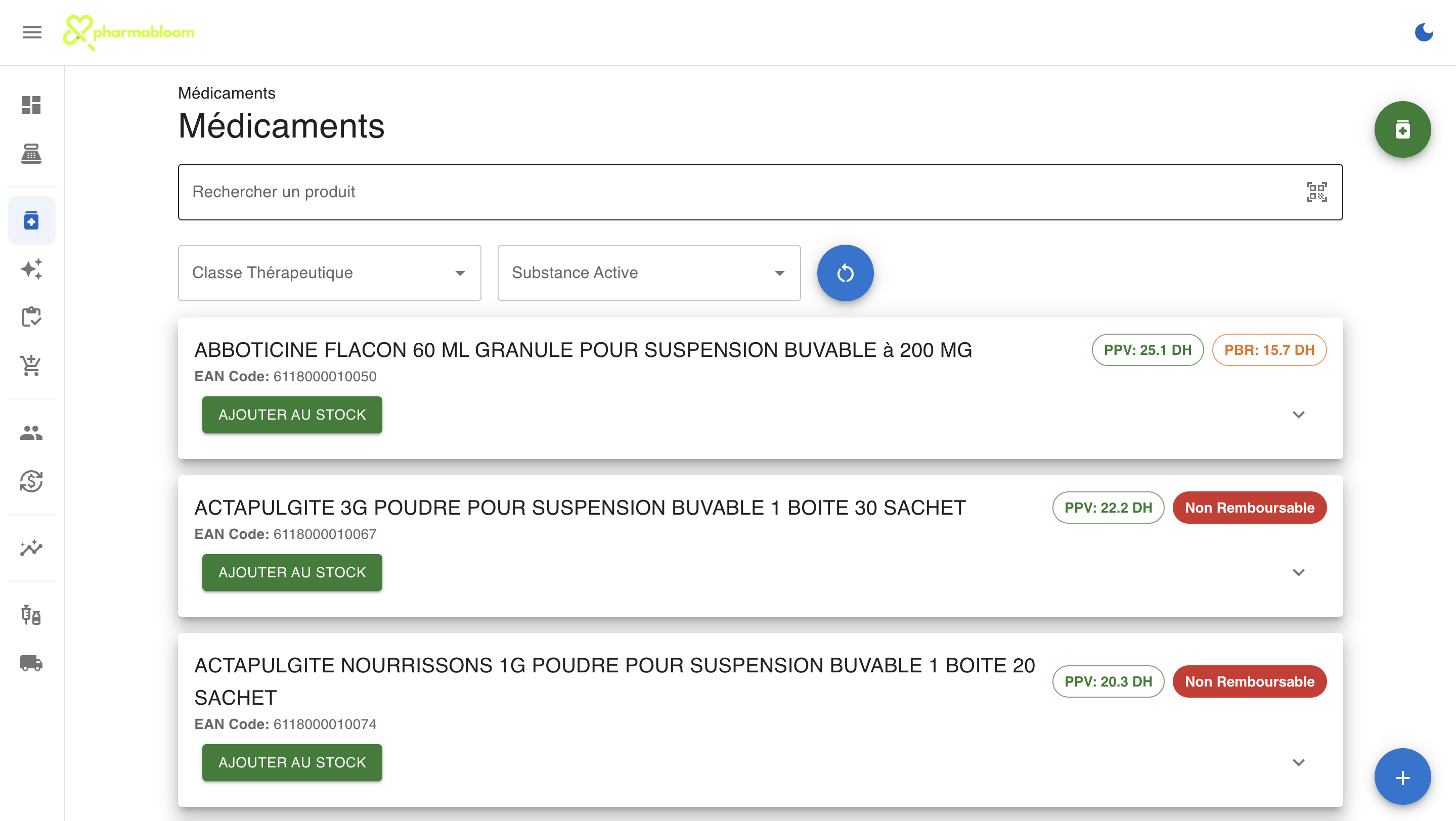1456x821 pixels.
Task: Open the delivery truck sidebar icon
Action: coord(32,663)
